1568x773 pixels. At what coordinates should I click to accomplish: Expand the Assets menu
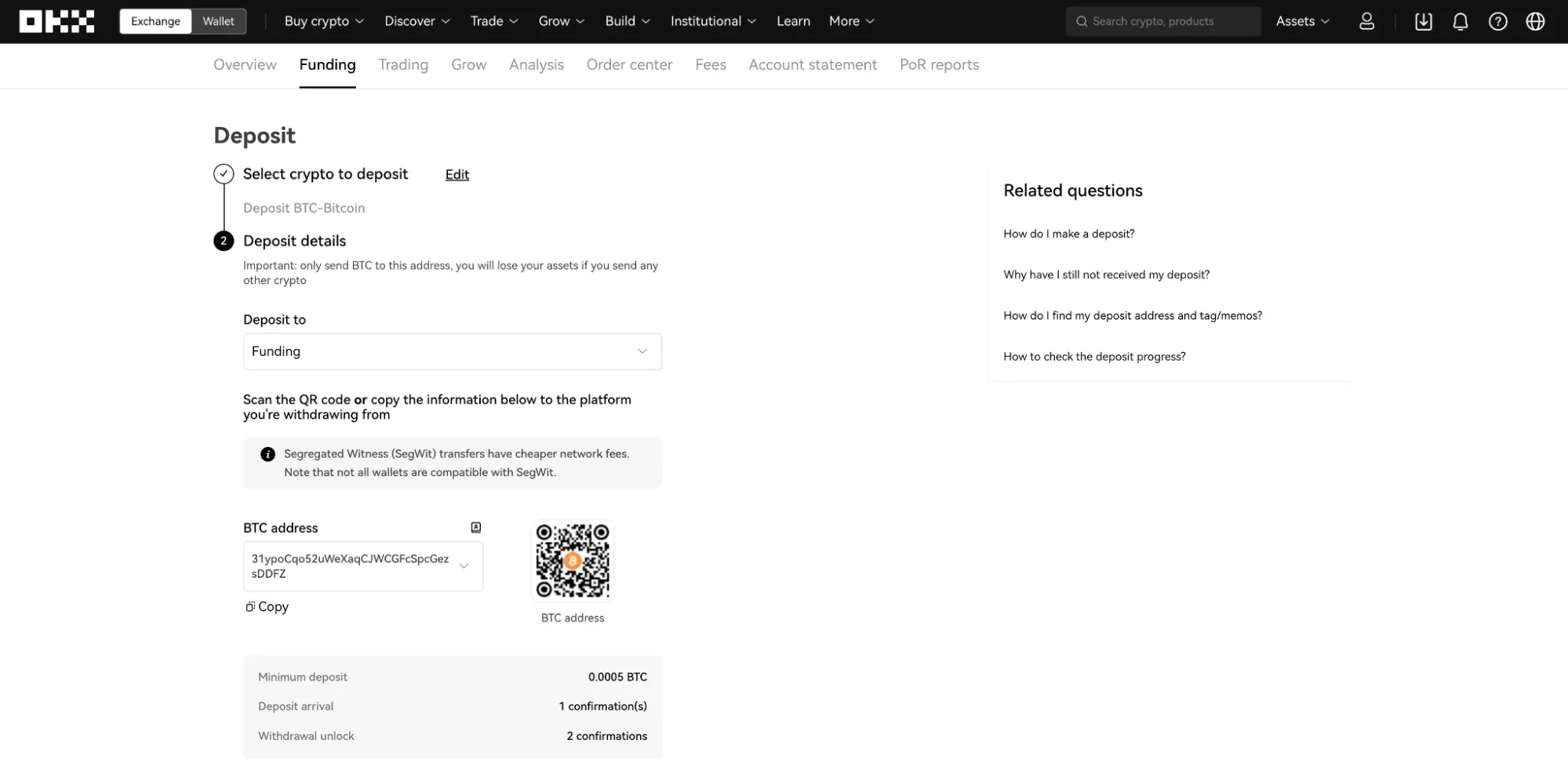tap(1302, 21)
